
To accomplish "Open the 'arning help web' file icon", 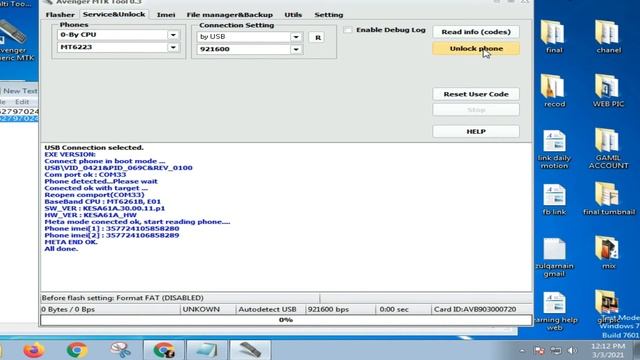I will (555, 311).
